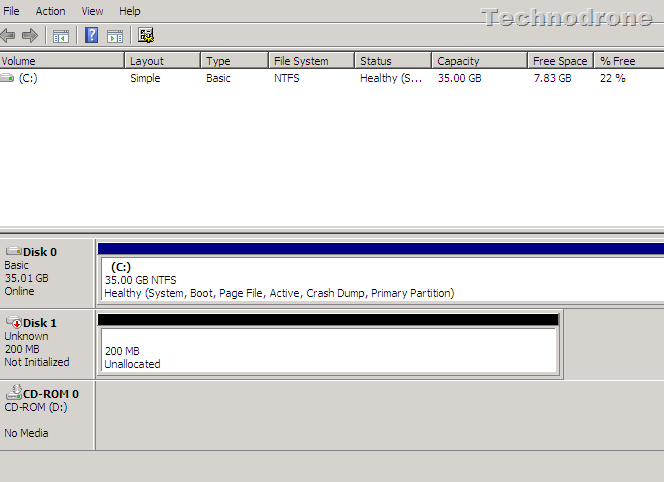Click the Online status of Disk 0
Image resolution: width=664 pixels, height=482 pixels.
pos(19,291)
